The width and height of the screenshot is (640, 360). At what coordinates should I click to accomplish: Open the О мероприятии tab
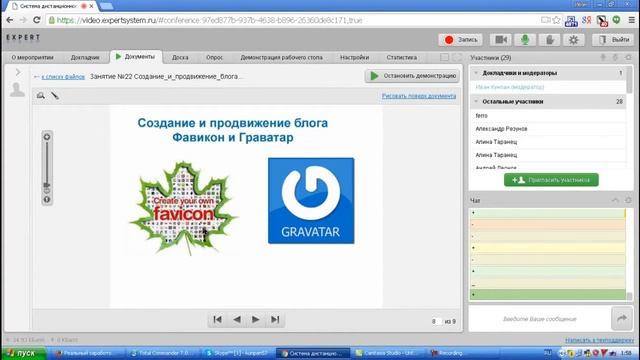click(33, 58)
